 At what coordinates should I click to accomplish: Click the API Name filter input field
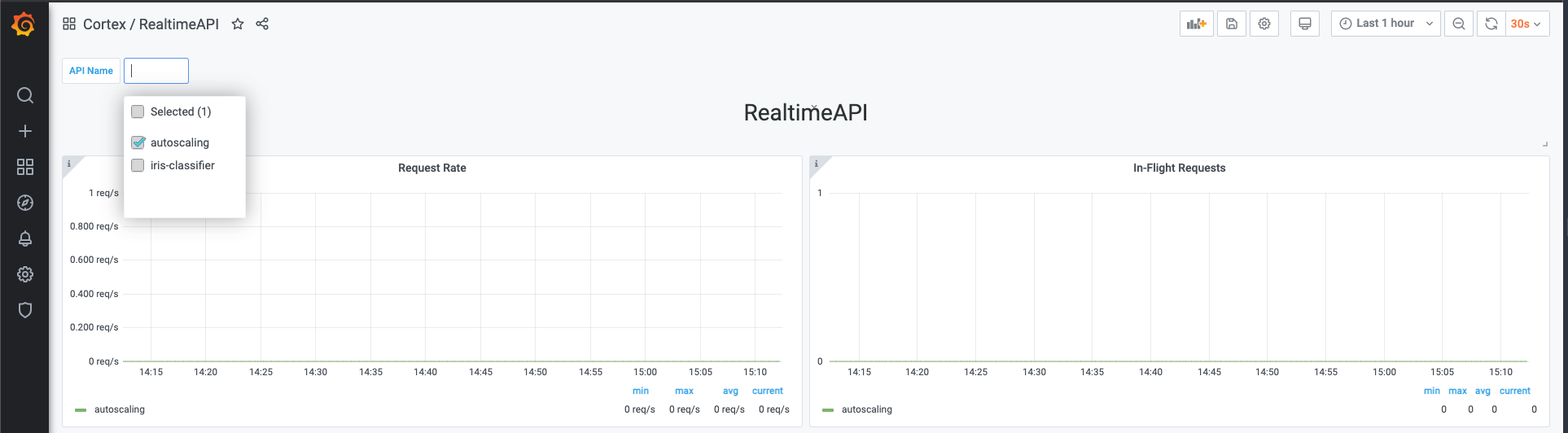point(156,71)
